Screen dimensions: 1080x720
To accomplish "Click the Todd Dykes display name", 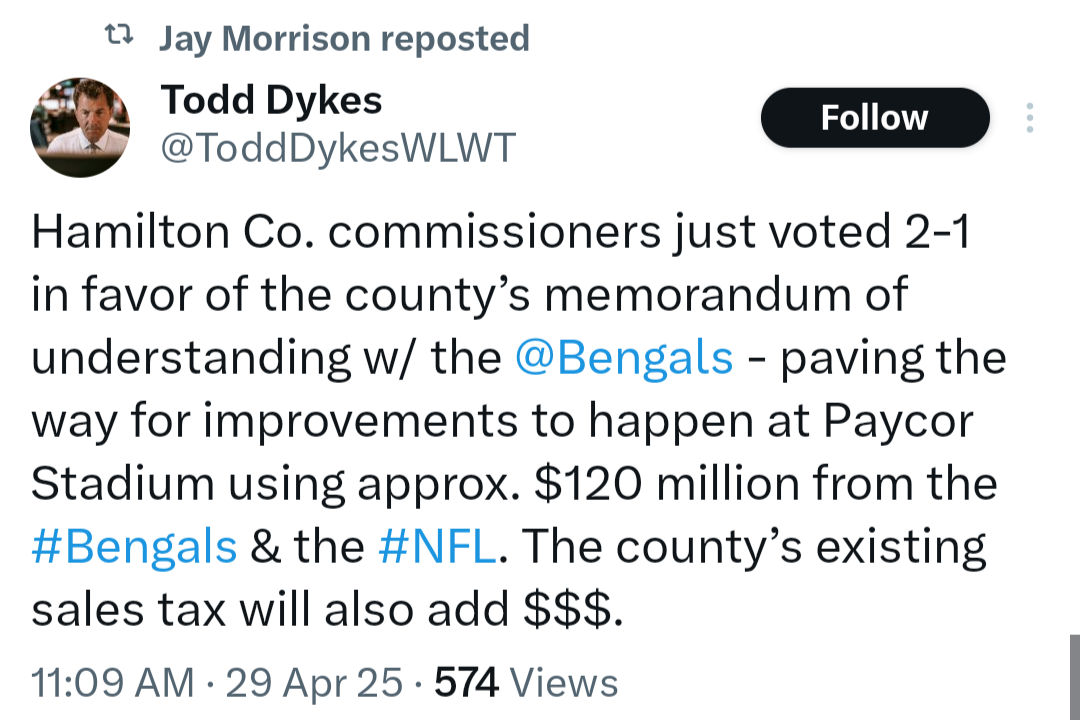I will [271, 100].
